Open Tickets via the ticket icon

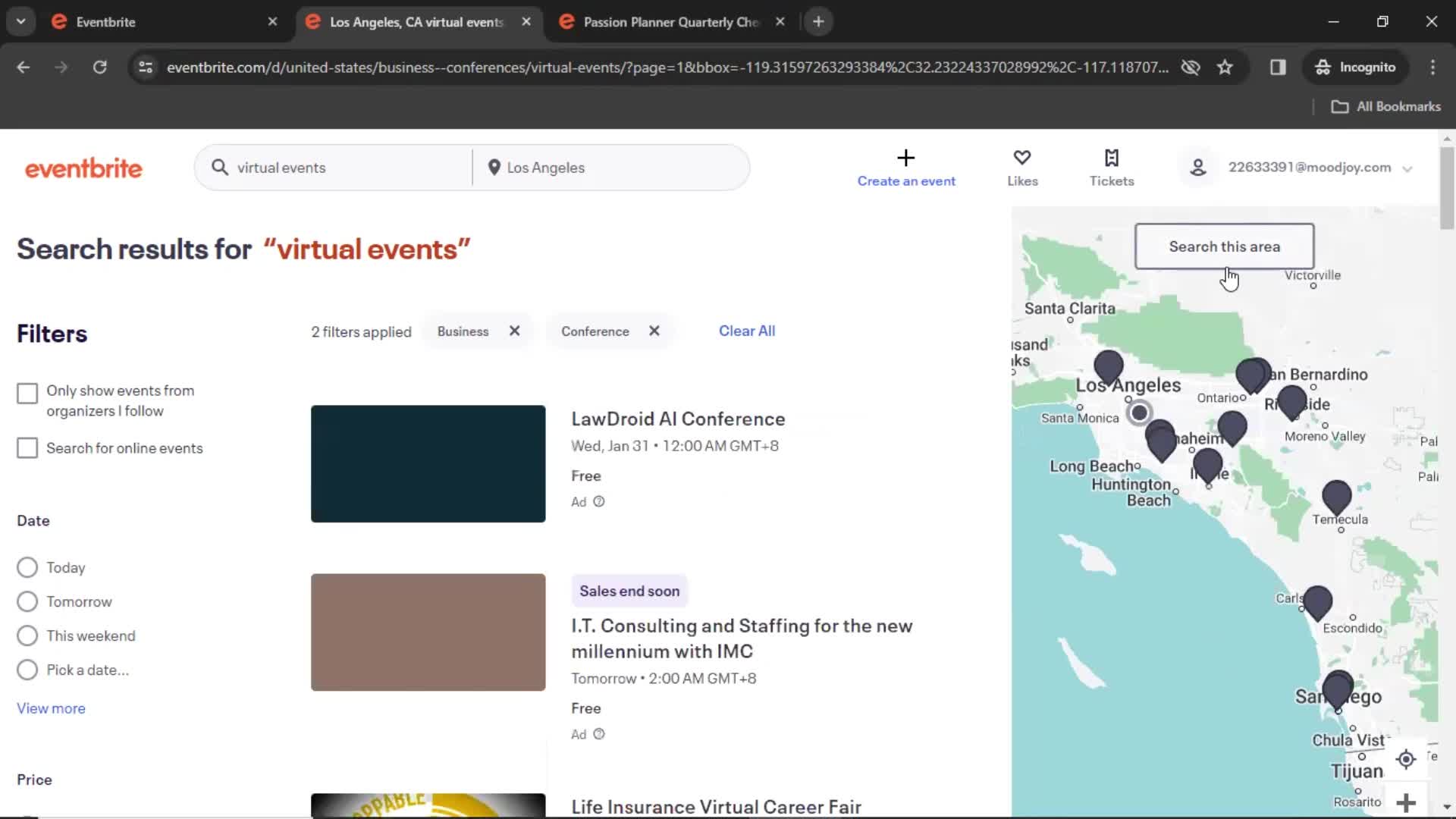pyautogui.click(x=1112, y=158)
